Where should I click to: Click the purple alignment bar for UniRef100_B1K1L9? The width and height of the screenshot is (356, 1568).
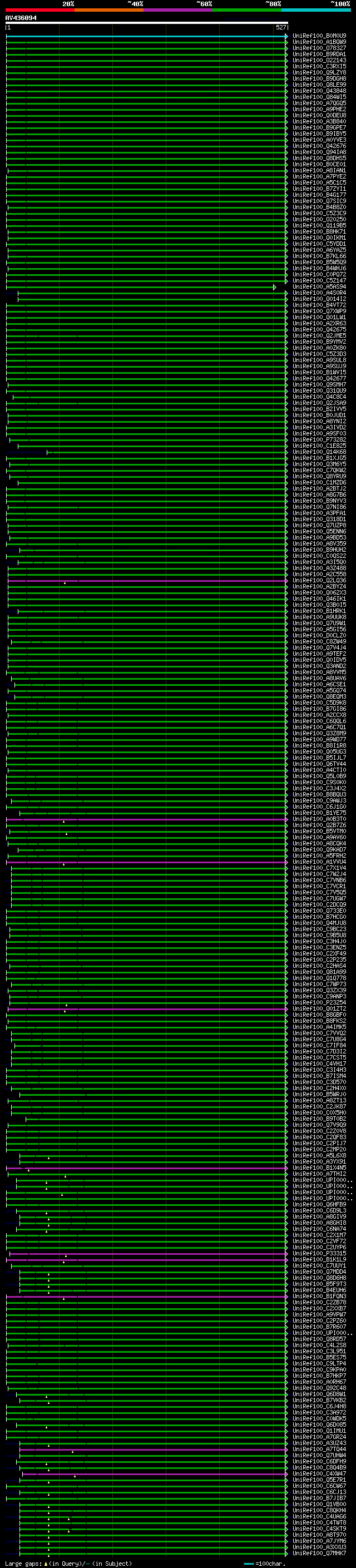[x=146, y=1260]
